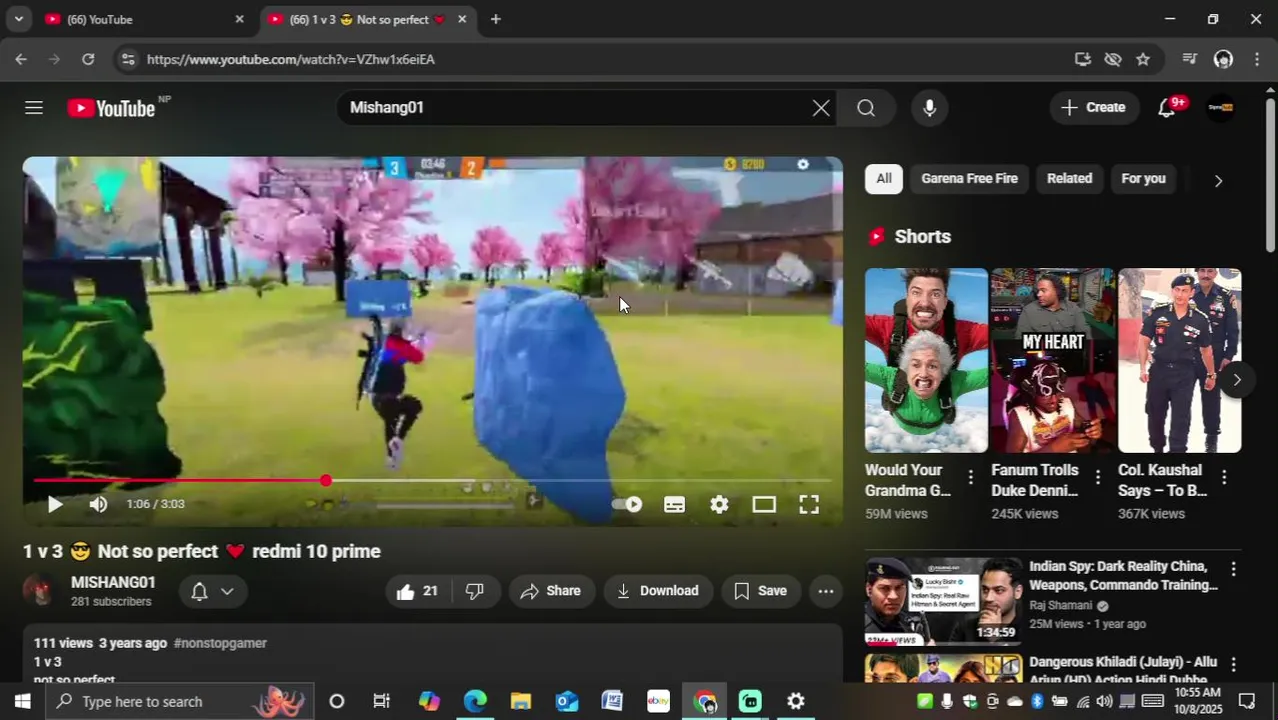Image resolution: width=1278 pixels, height=720 pixels.
Task: Open options for 'Would Your Grandma' short
Action: coord(970,478)
